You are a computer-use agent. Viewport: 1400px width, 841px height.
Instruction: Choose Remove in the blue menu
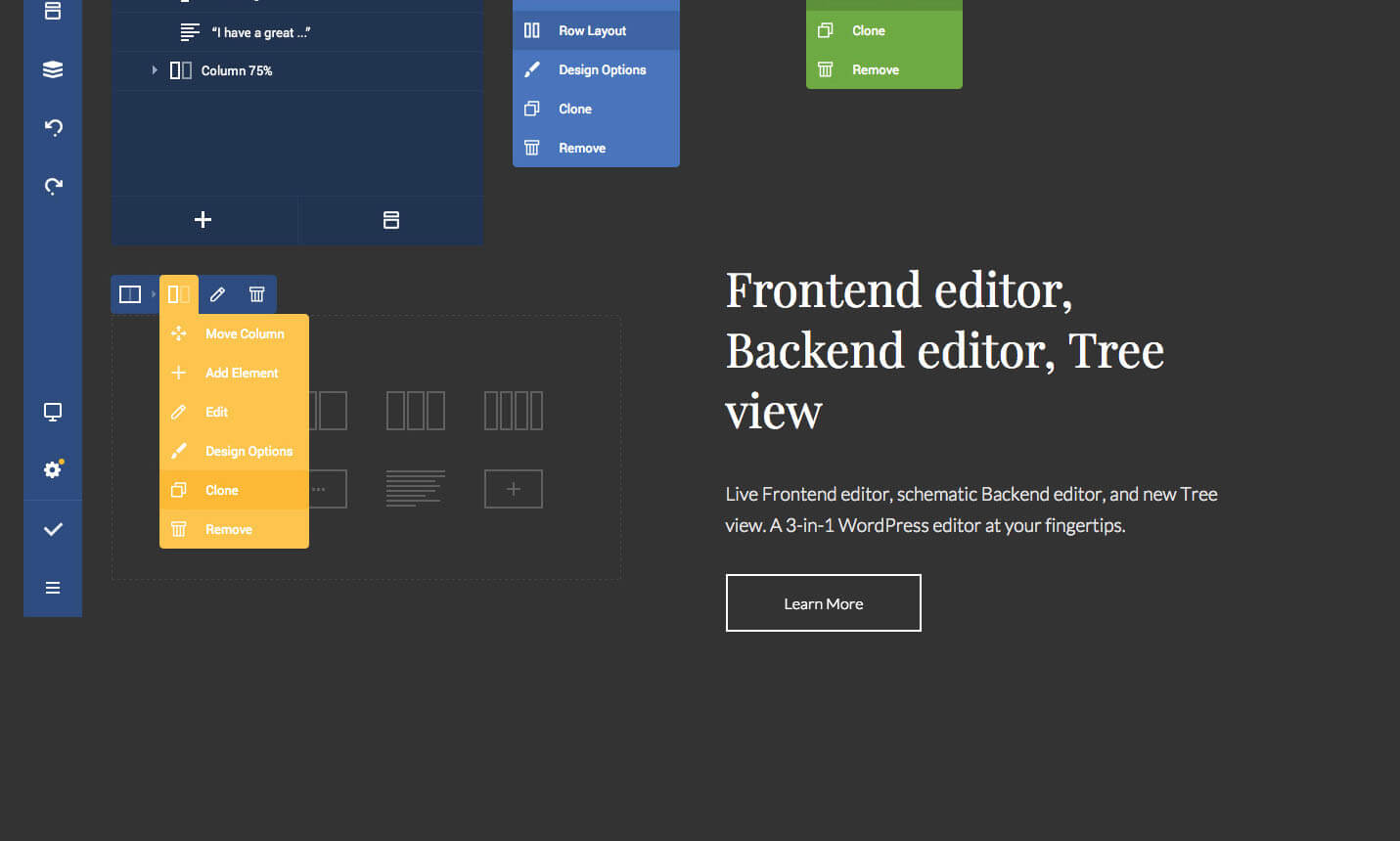coord(596,148)
